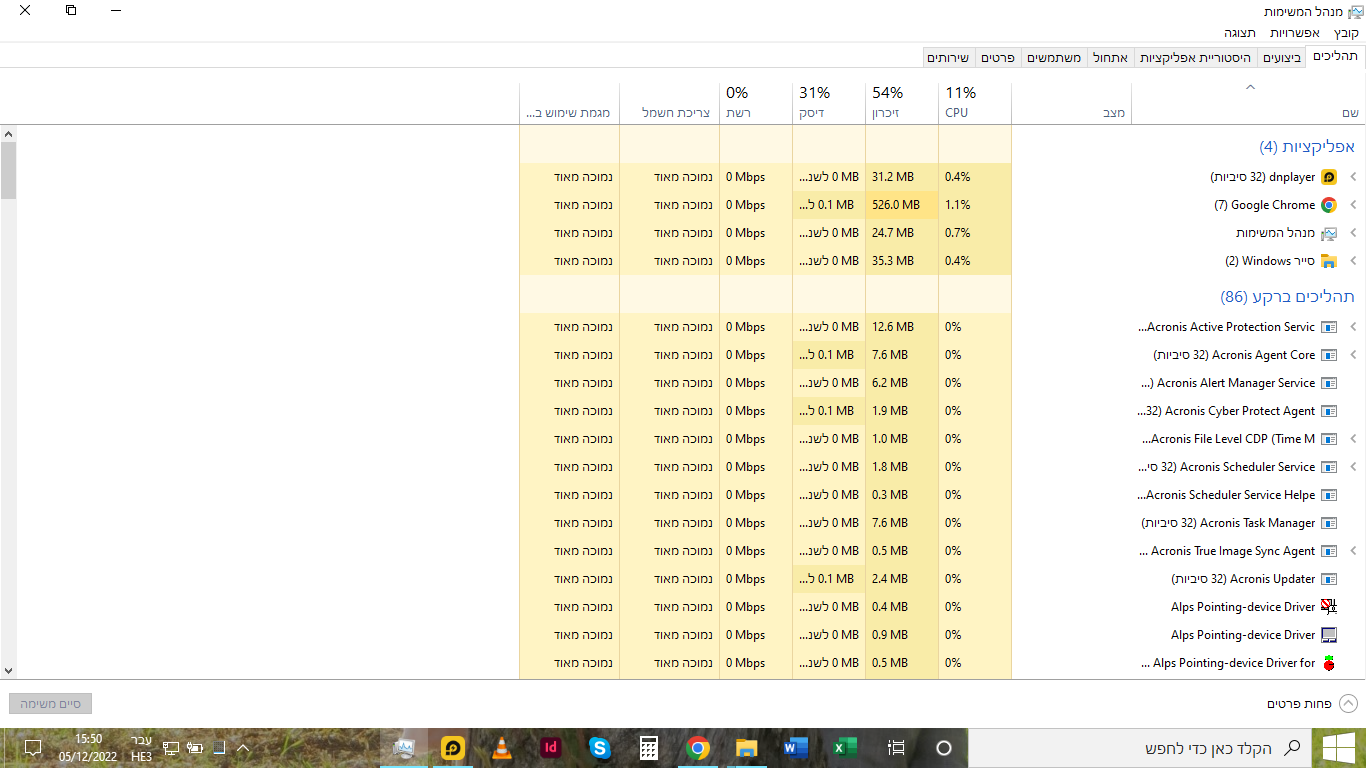1366x768 pixels.
Task: Select the Google Chrome icon in the process list
Action: coord(1329,205)
